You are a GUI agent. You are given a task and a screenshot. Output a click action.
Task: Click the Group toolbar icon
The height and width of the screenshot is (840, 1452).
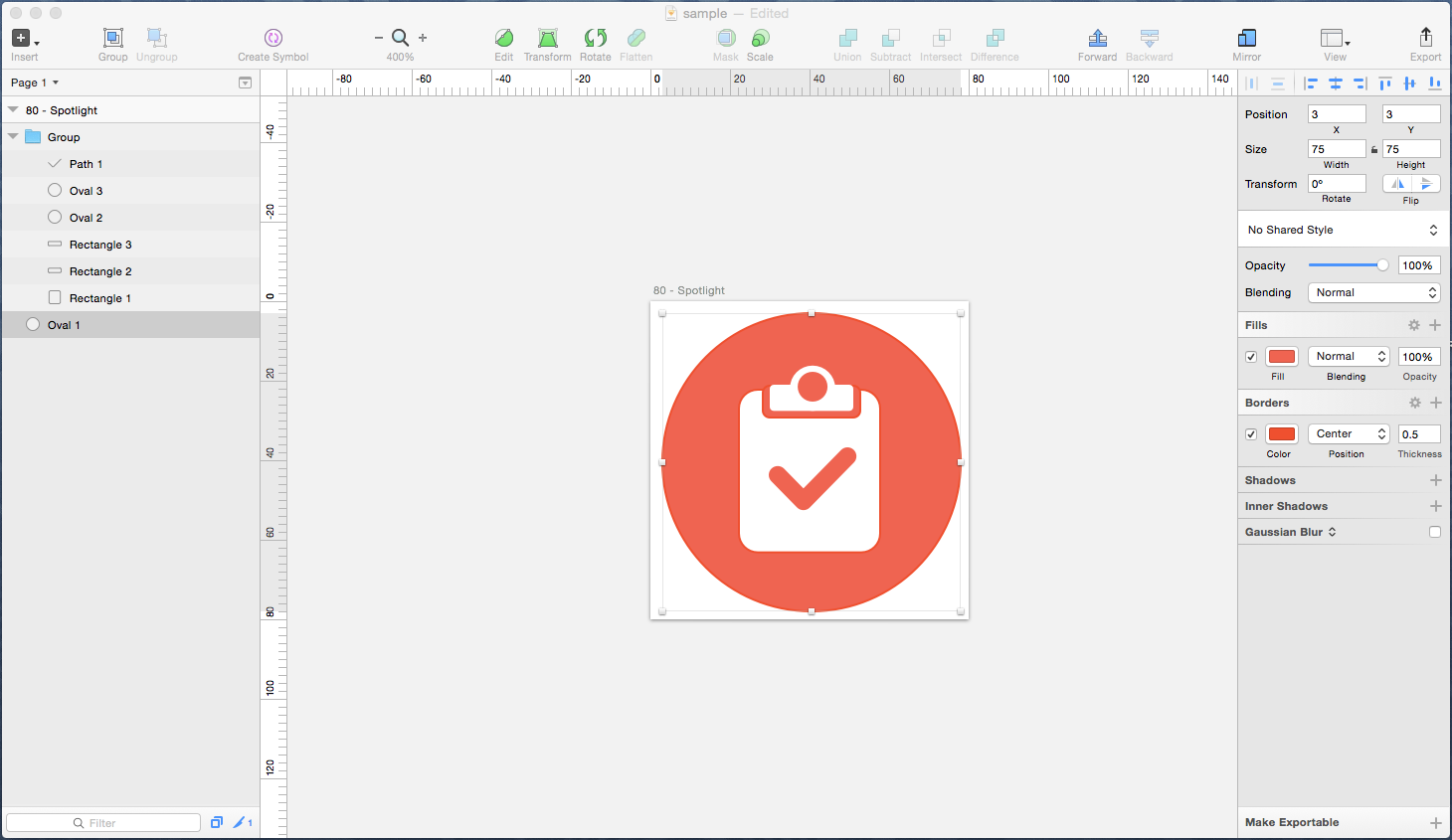113,38
